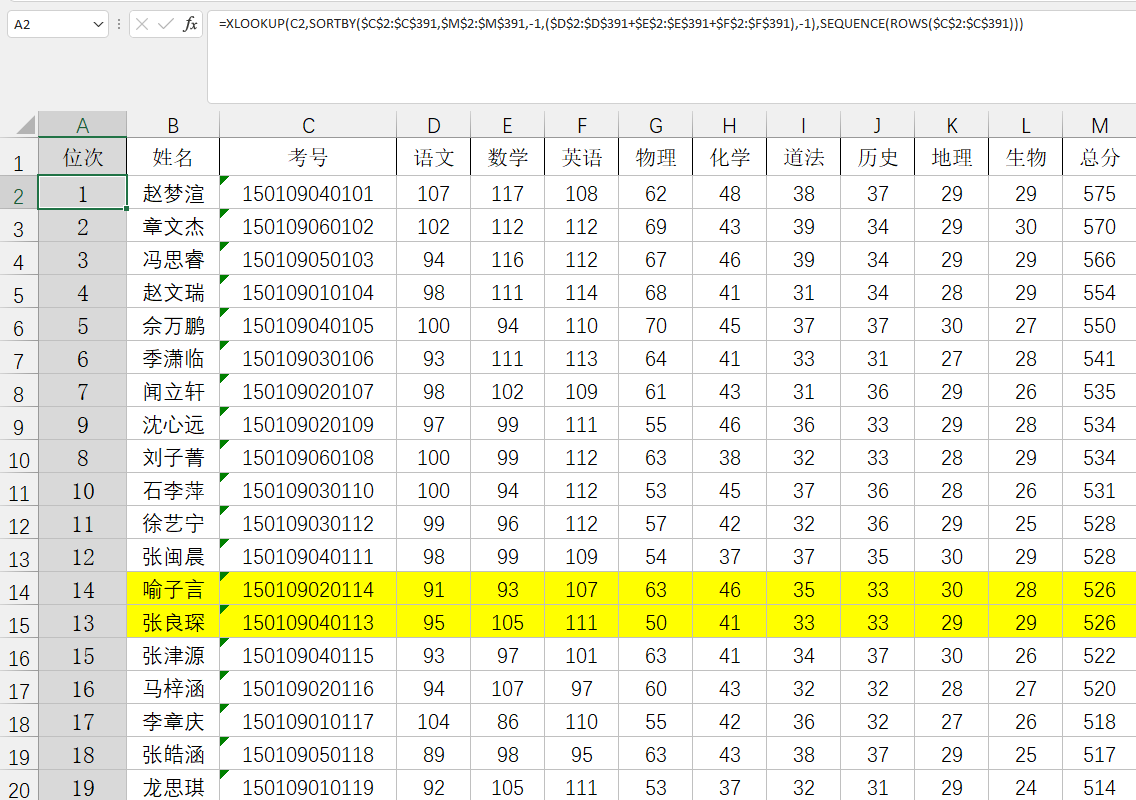Click the formula bar options dots handle
The image size is (1136, 800).
point(119,25)
